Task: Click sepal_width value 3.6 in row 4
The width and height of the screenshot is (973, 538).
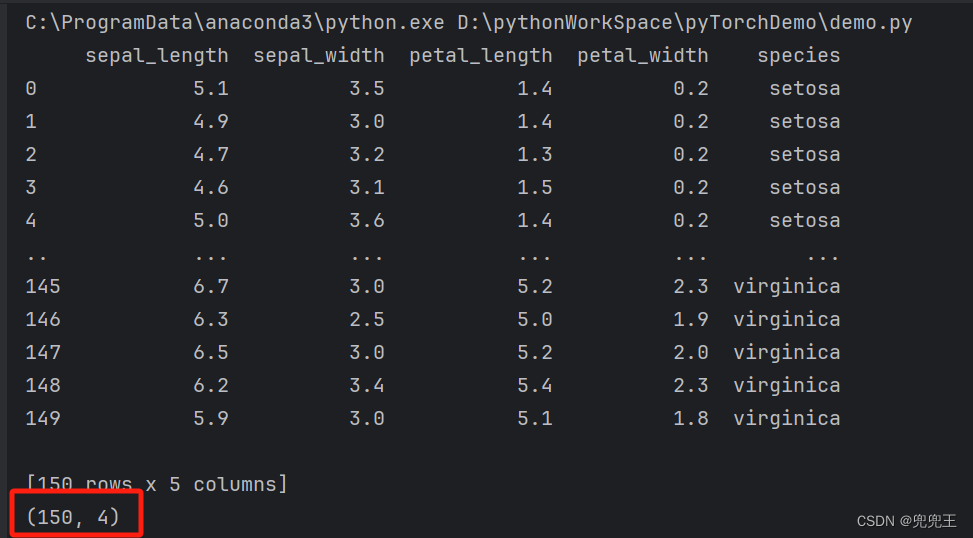Action: (367, 220)
